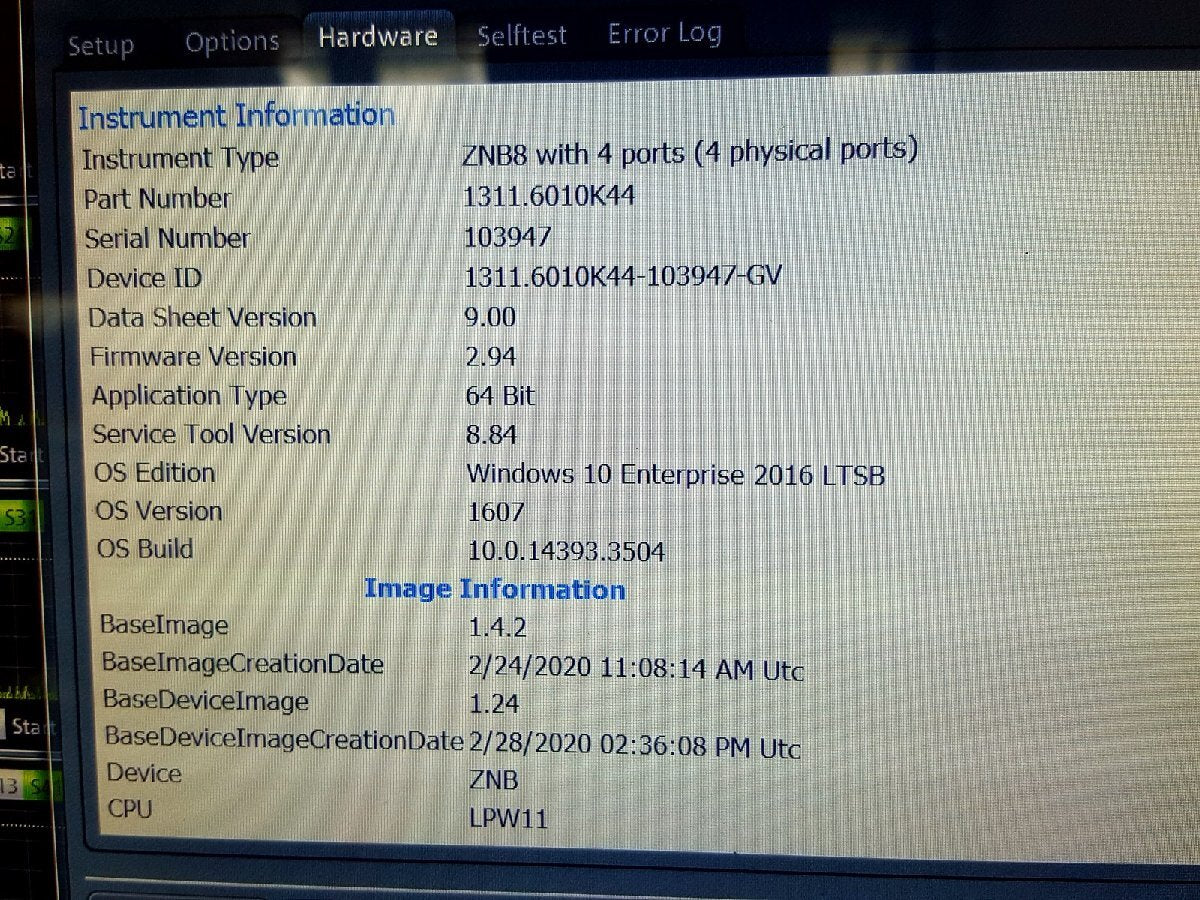Viewport: 1200px width, 900px height.
Task: Select the Hardware tab
Action: [378, 37]
